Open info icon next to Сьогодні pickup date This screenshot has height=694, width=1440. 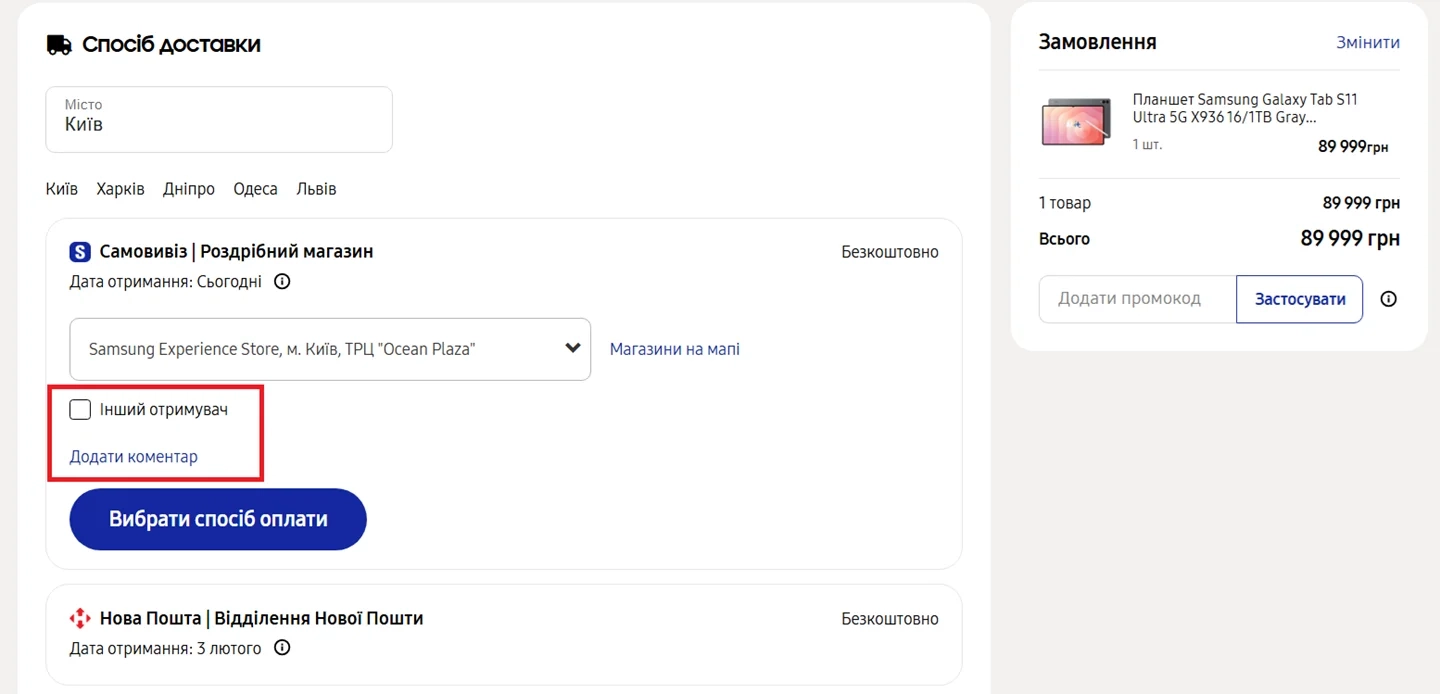(x=282, y=282)
